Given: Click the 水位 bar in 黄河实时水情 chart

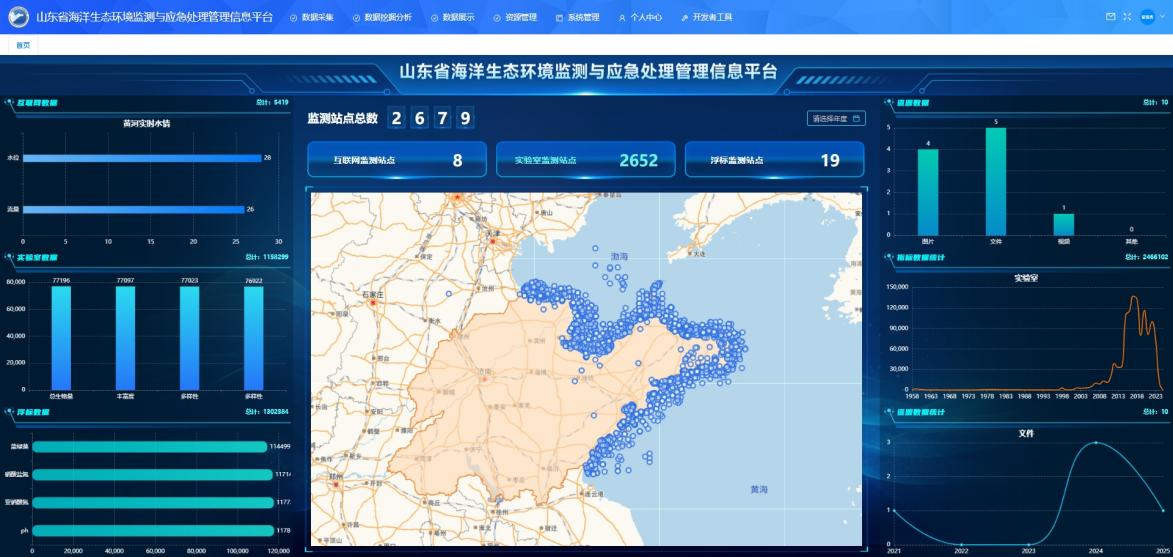Looking at the screenshot, I should point(141,158).
